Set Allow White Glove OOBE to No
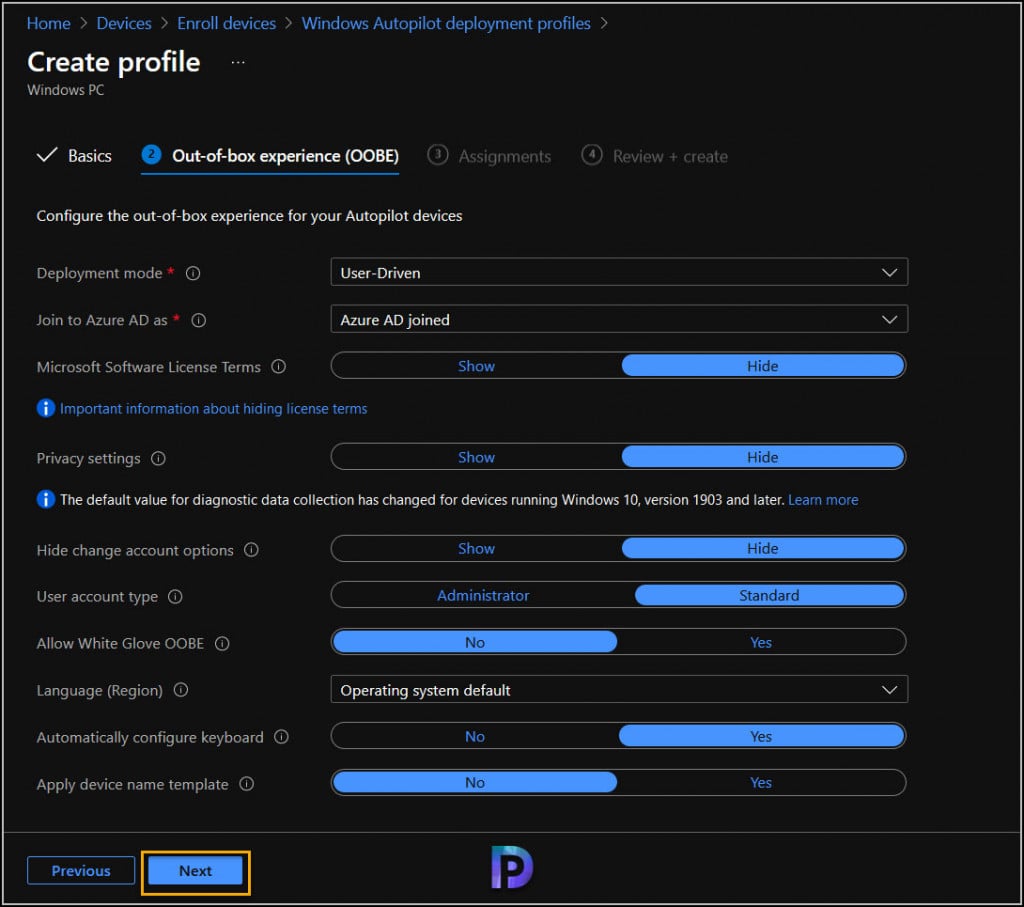 pyautogui.click(x=475, y=643)
